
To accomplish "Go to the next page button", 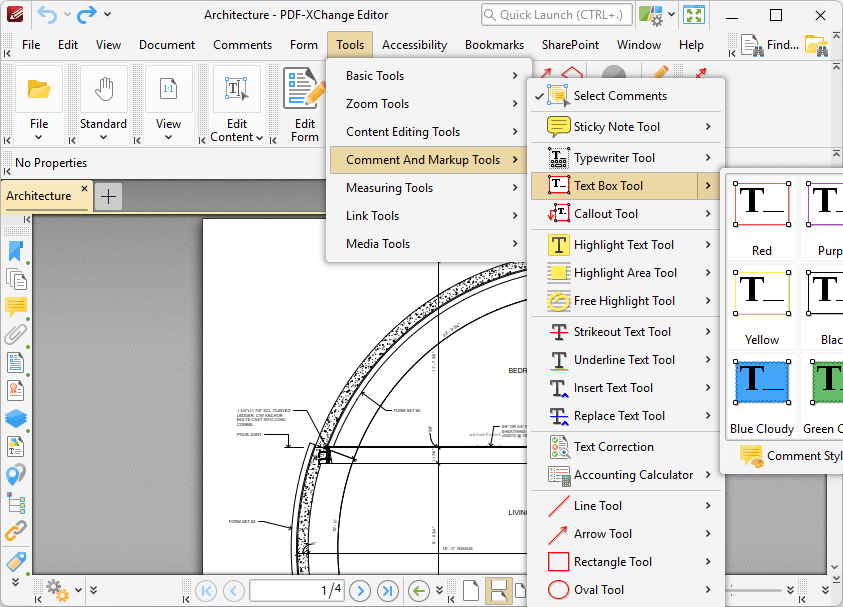I will click(360, 591).
